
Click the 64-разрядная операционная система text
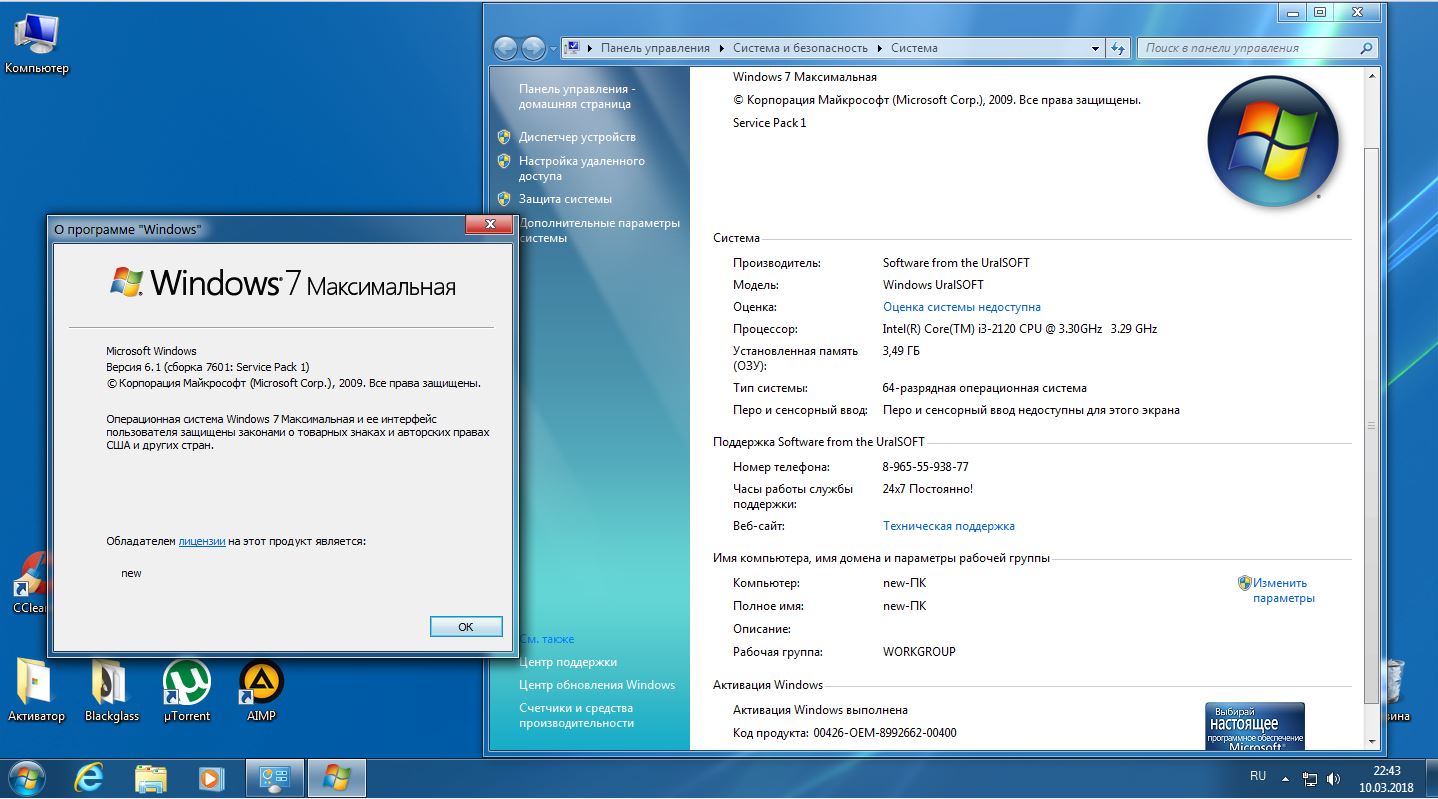point(985,388)
